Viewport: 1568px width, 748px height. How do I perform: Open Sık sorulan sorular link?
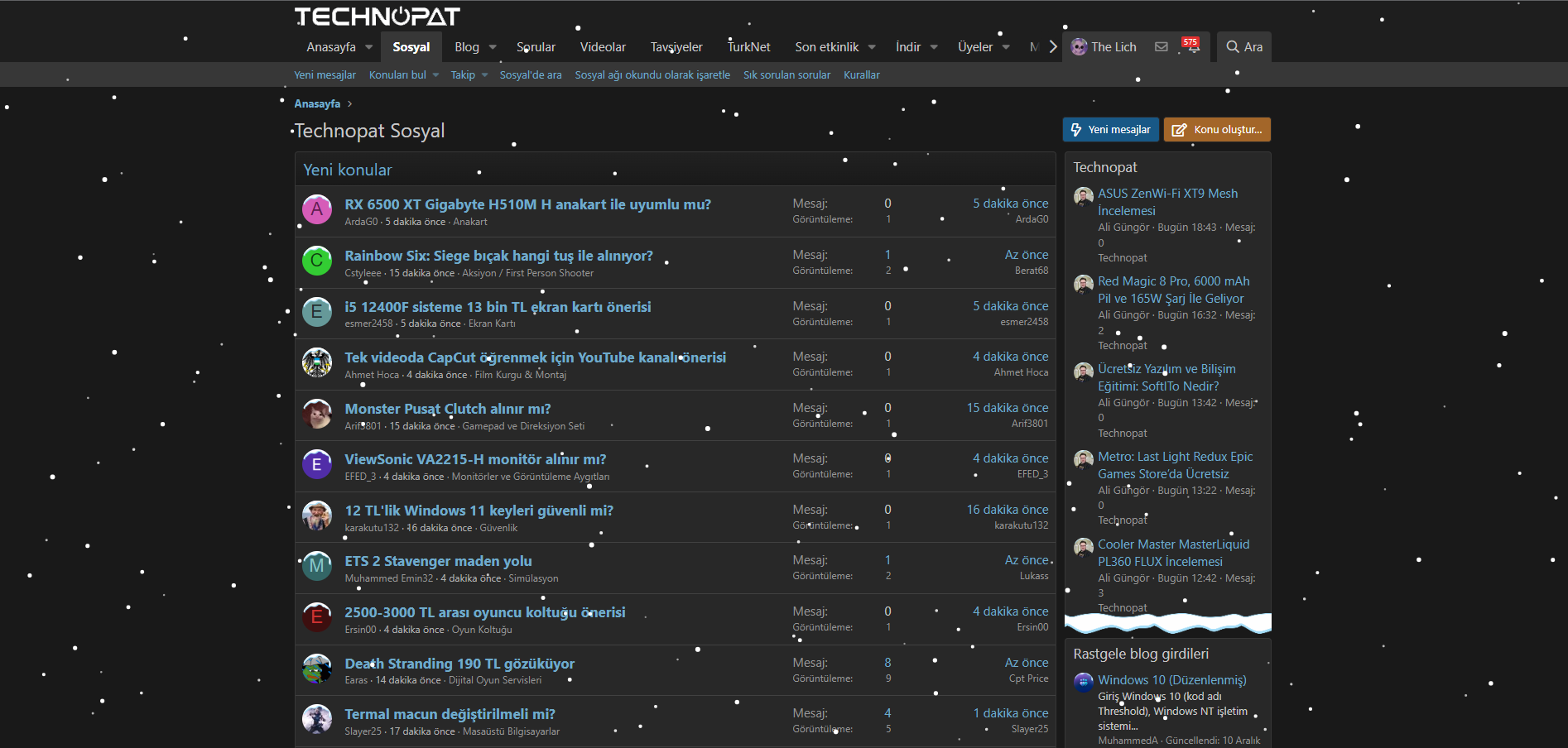(786, 75)
